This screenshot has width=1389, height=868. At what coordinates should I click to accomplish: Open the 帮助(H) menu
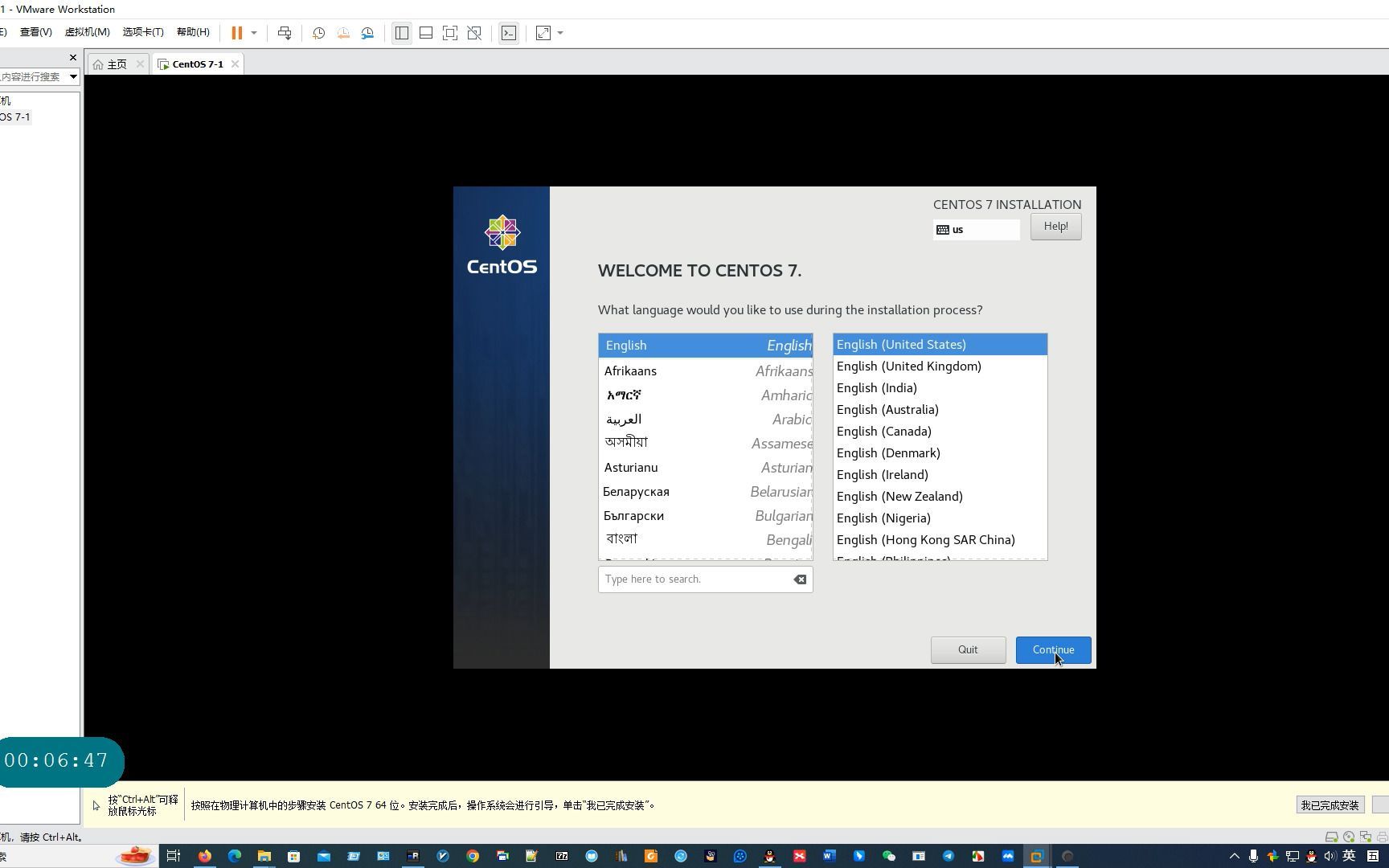(x=193, y=32)
